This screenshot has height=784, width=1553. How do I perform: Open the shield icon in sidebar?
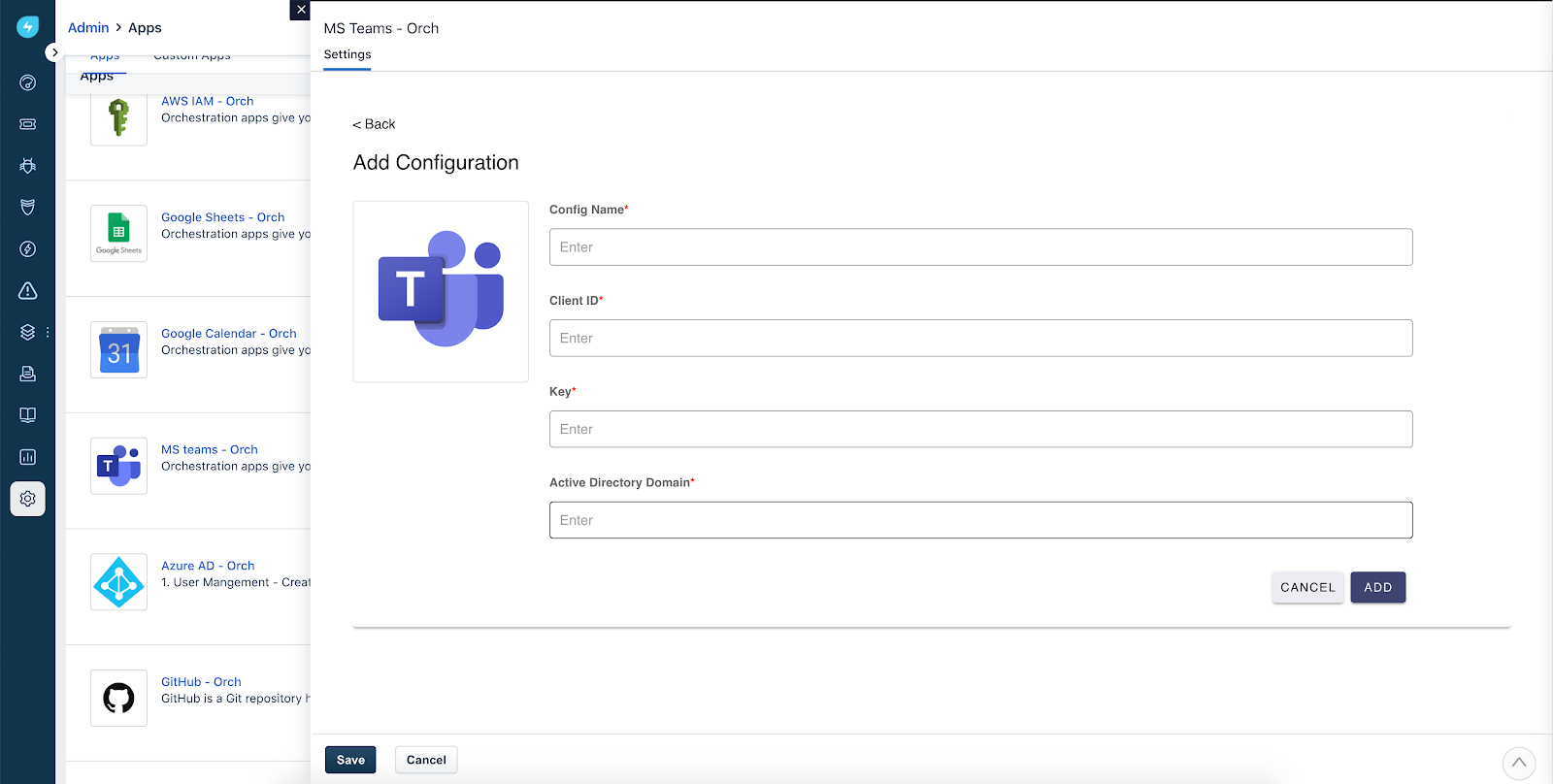(27, 207)
